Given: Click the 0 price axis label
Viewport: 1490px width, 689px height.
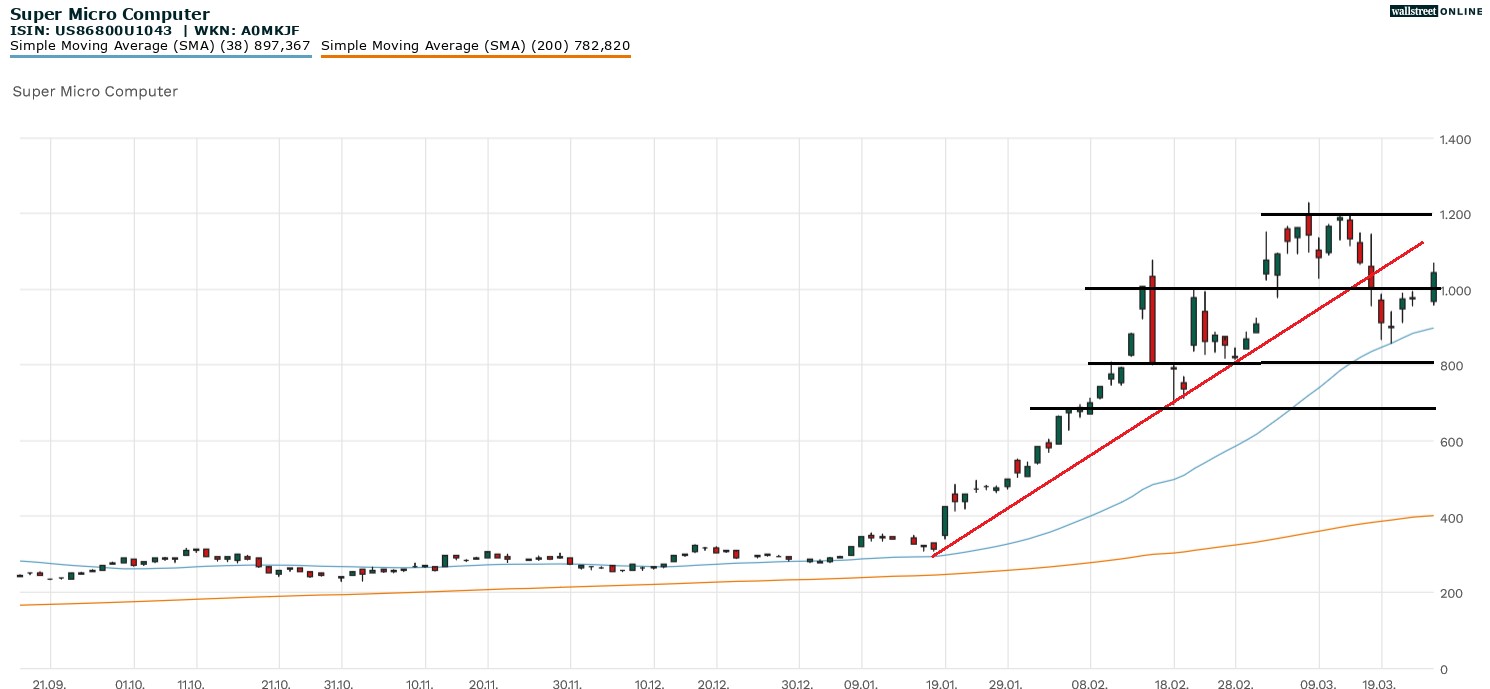Looking at the screenshot, I should [1444, 669].
